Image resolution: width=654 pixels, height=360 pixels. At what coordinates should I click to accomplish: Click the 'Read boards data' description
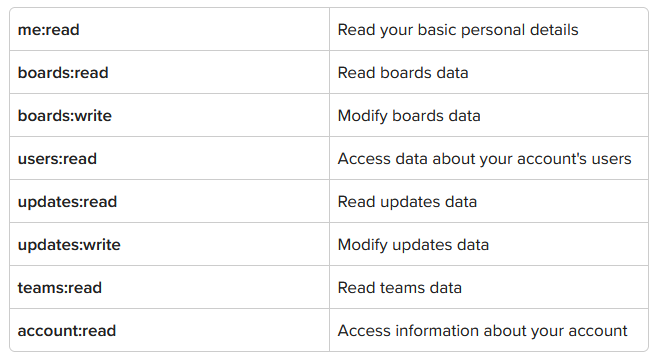(x=402, y=73)
